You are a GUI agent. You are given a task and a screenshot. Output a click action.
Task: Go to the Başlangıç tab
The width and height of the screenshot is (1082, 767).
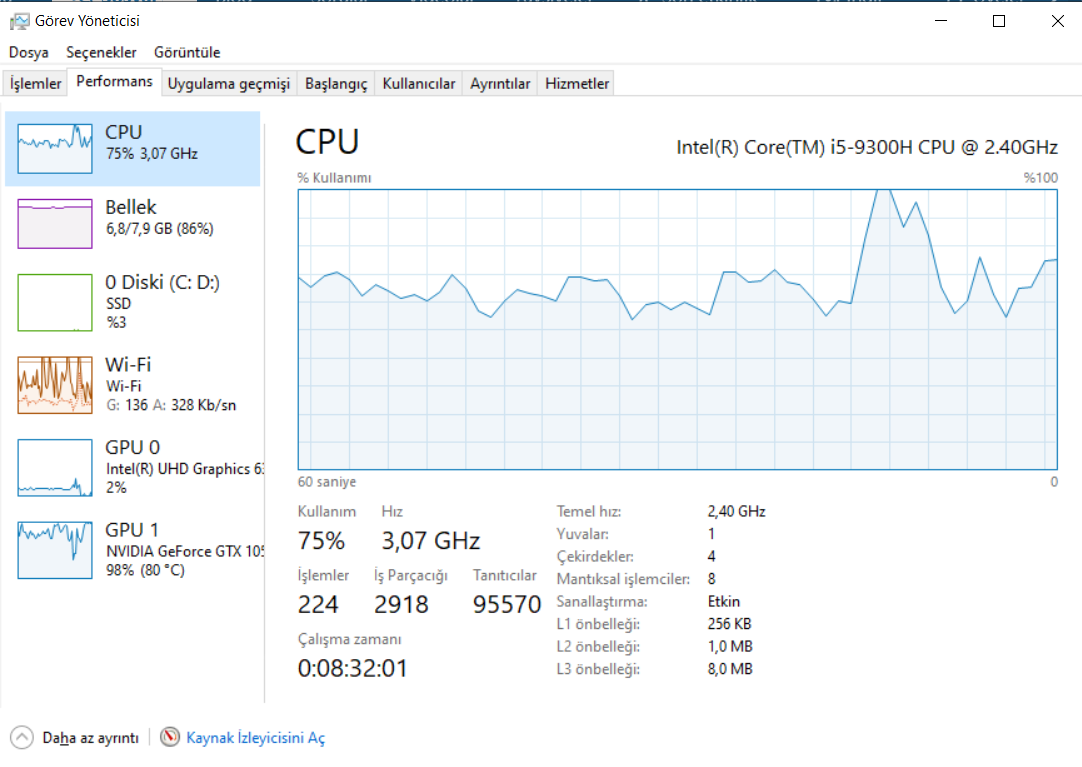coord(336,84)
